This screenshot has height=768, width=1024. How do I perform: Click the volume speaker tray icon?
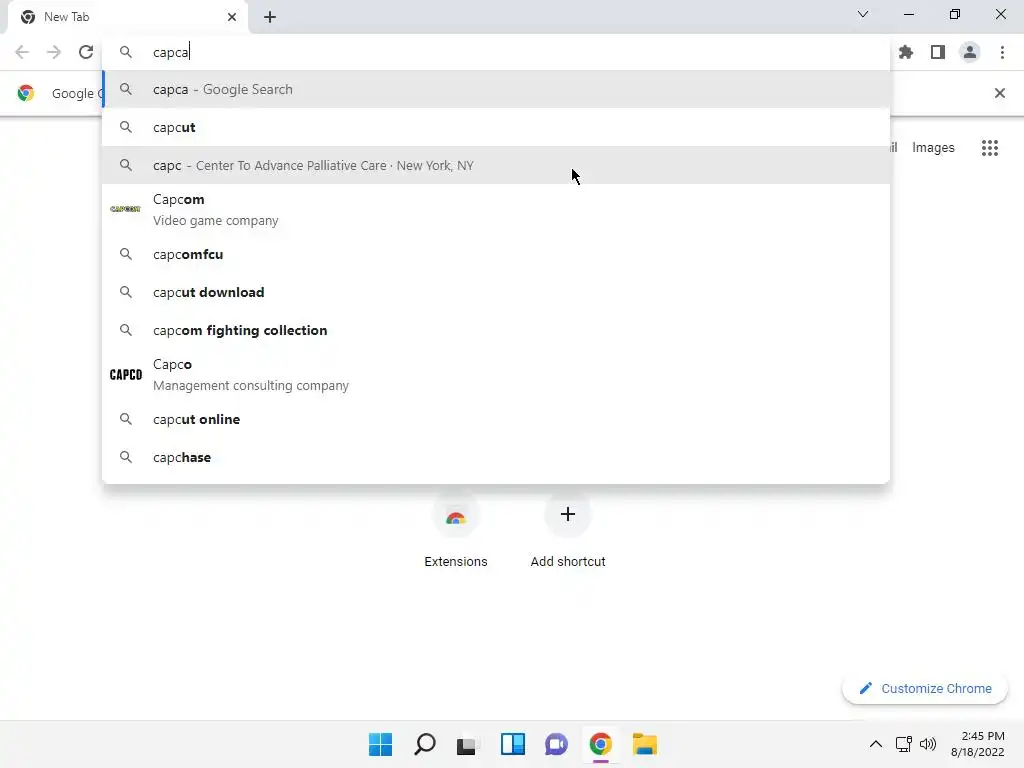pos(927,744)
